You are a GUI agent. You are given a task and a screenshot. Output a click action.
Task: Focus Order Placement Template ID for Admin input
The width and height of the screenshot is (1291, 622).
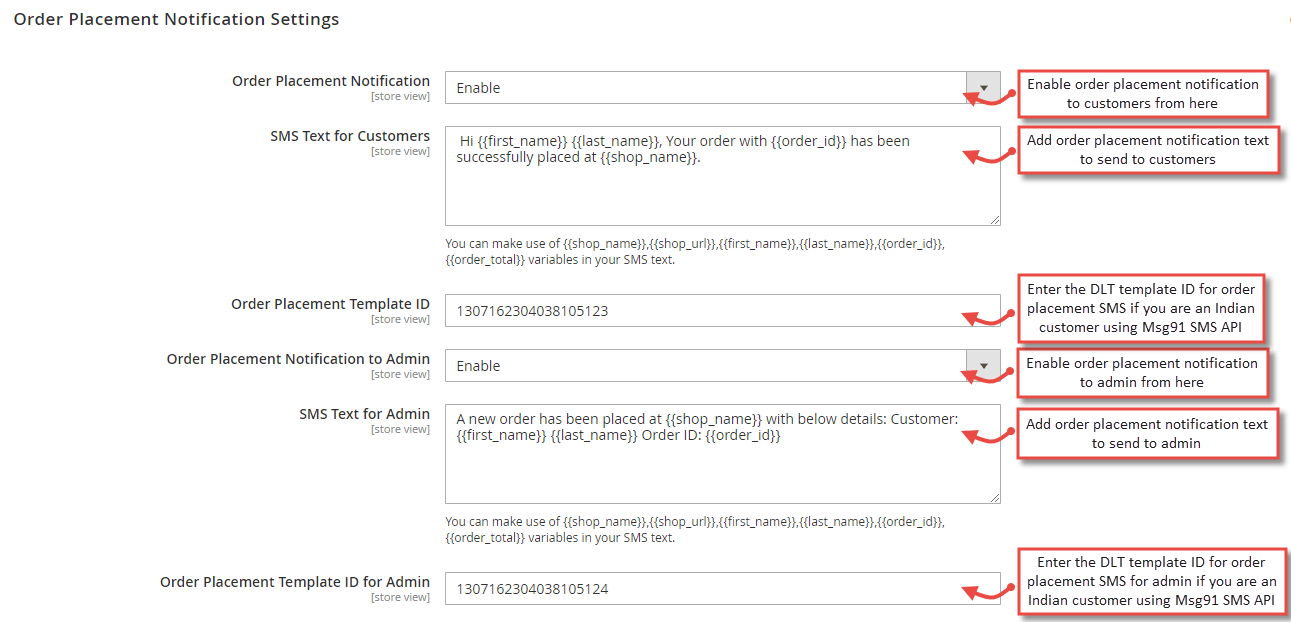coord(722,588)
